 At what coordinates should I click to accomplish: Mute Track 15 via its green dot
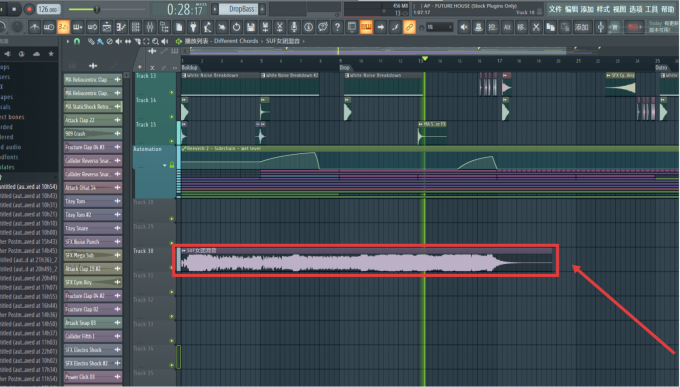(172, 141)
